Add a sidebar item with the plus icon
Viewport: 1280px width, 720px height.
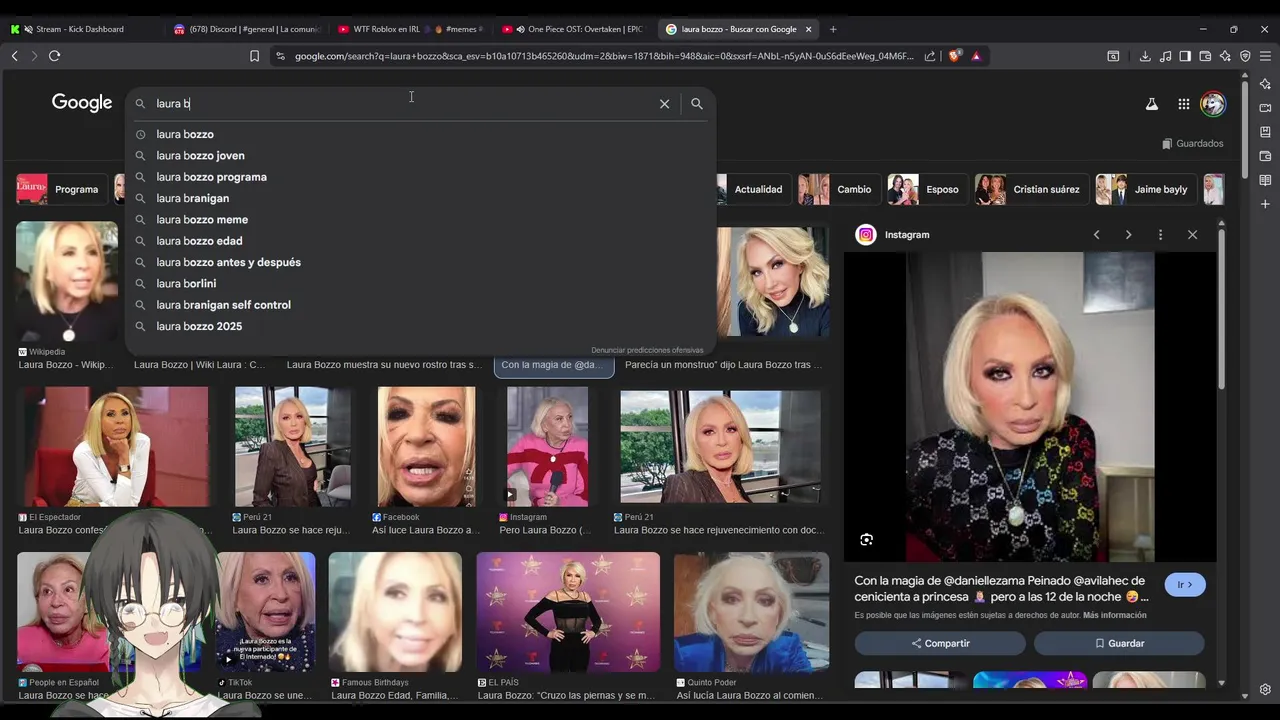tap(1265, 204)
